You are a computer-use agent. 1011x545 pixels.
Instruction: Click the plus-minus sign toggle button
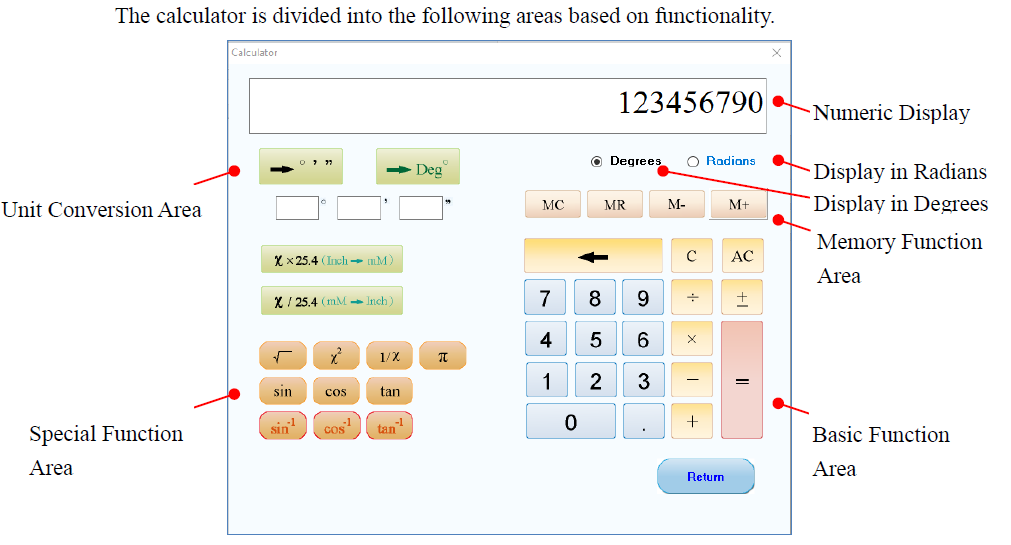(741, 297)
